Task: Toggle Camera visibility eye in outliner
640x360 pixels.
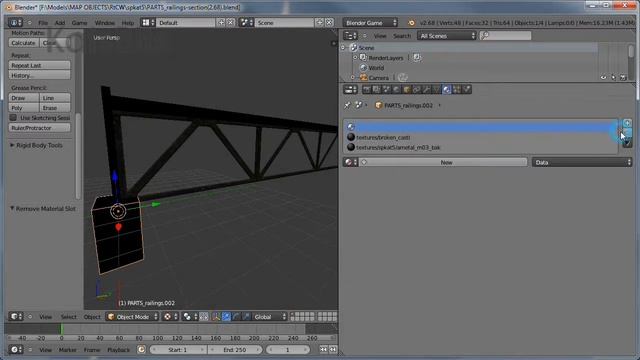Action: (603, 77)
